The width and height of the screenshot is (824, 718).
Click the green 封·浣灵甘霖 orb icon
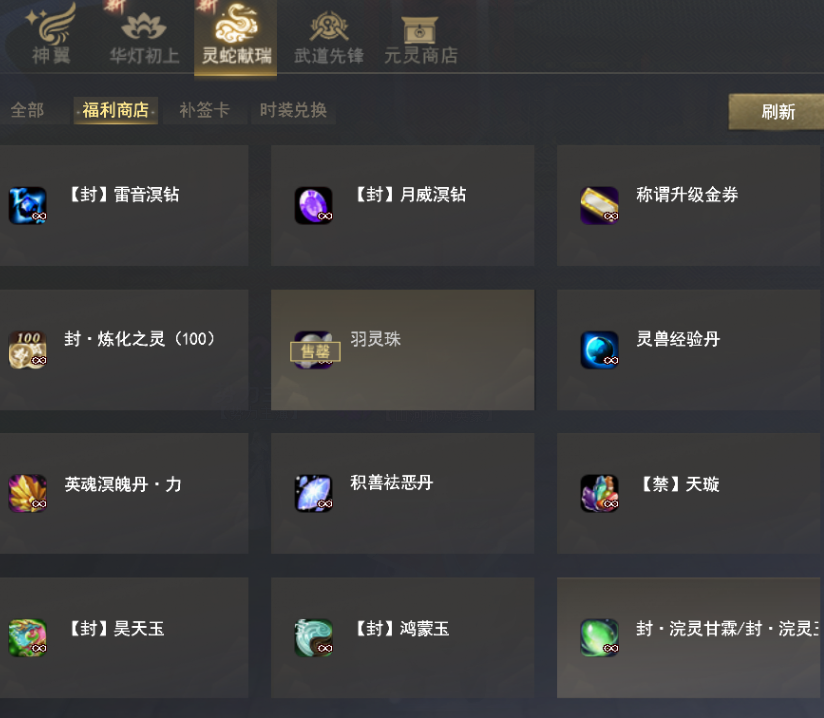[600, 638]
